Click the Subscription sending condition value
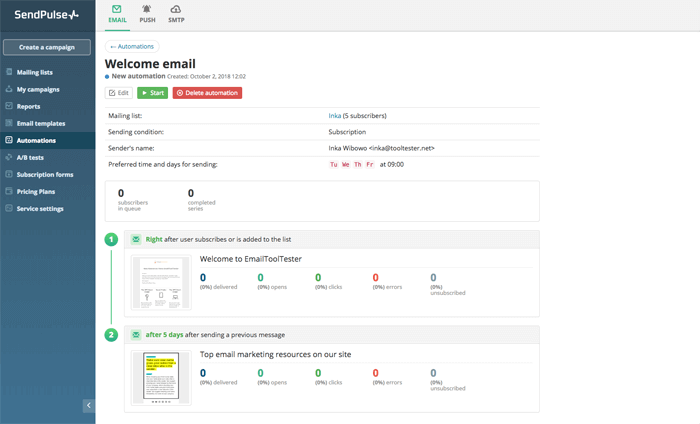The height and width of the screenshot is (424, 700). point(347,132)
